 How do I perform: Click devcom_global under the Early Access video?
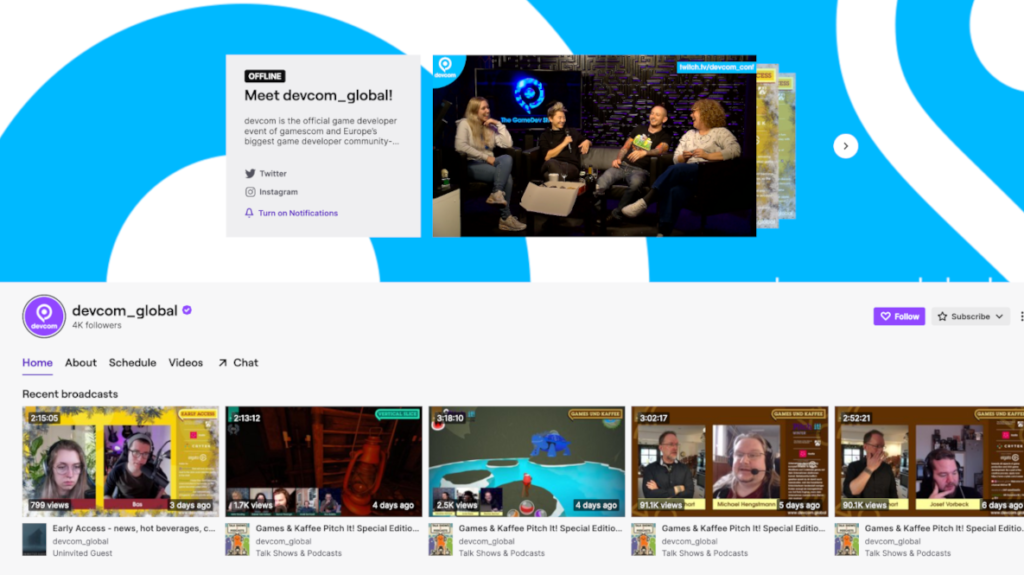click(80, 541)
